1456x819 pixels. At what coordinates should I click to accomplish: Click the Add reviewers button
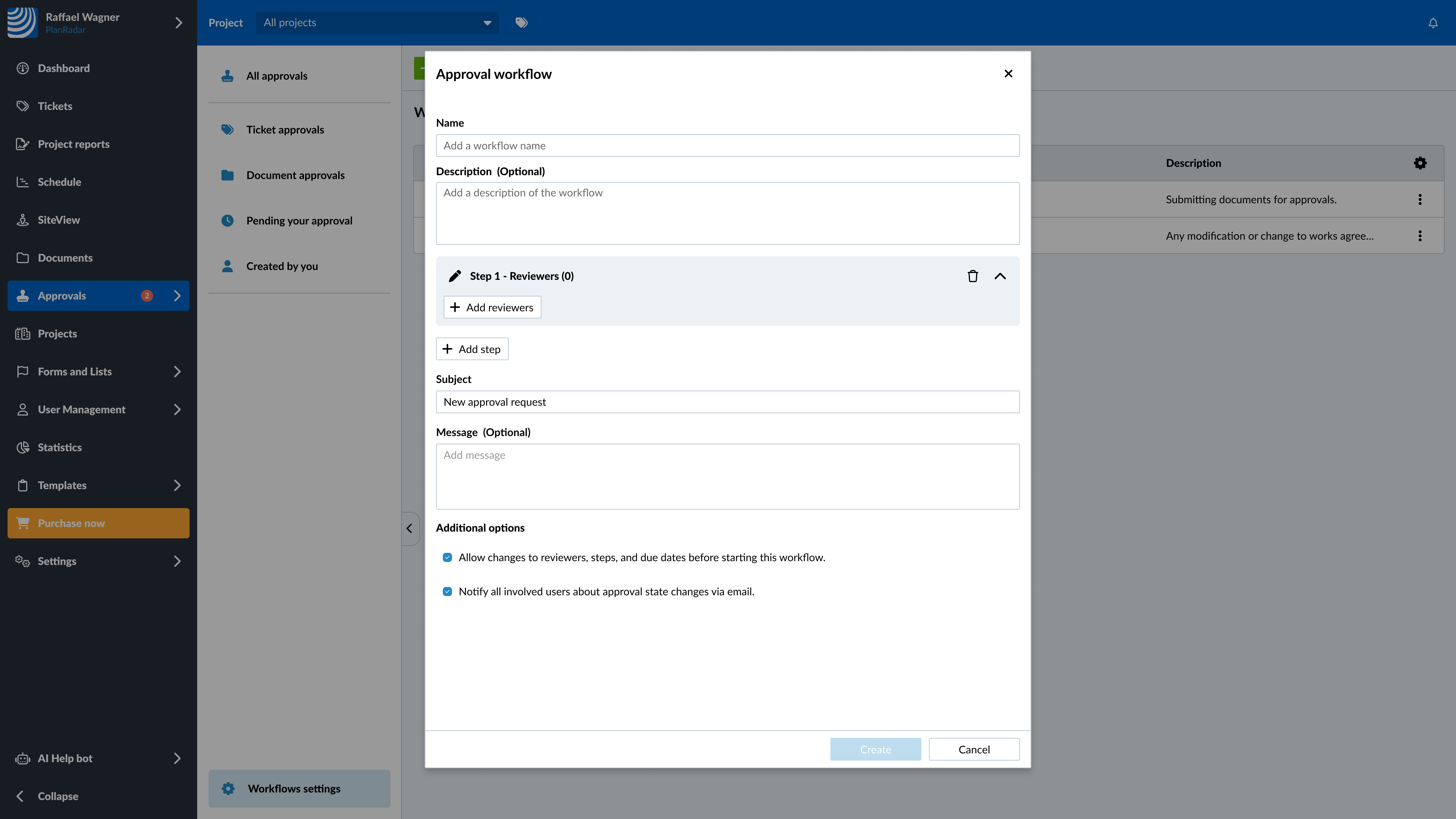click(x=492, y=307)
